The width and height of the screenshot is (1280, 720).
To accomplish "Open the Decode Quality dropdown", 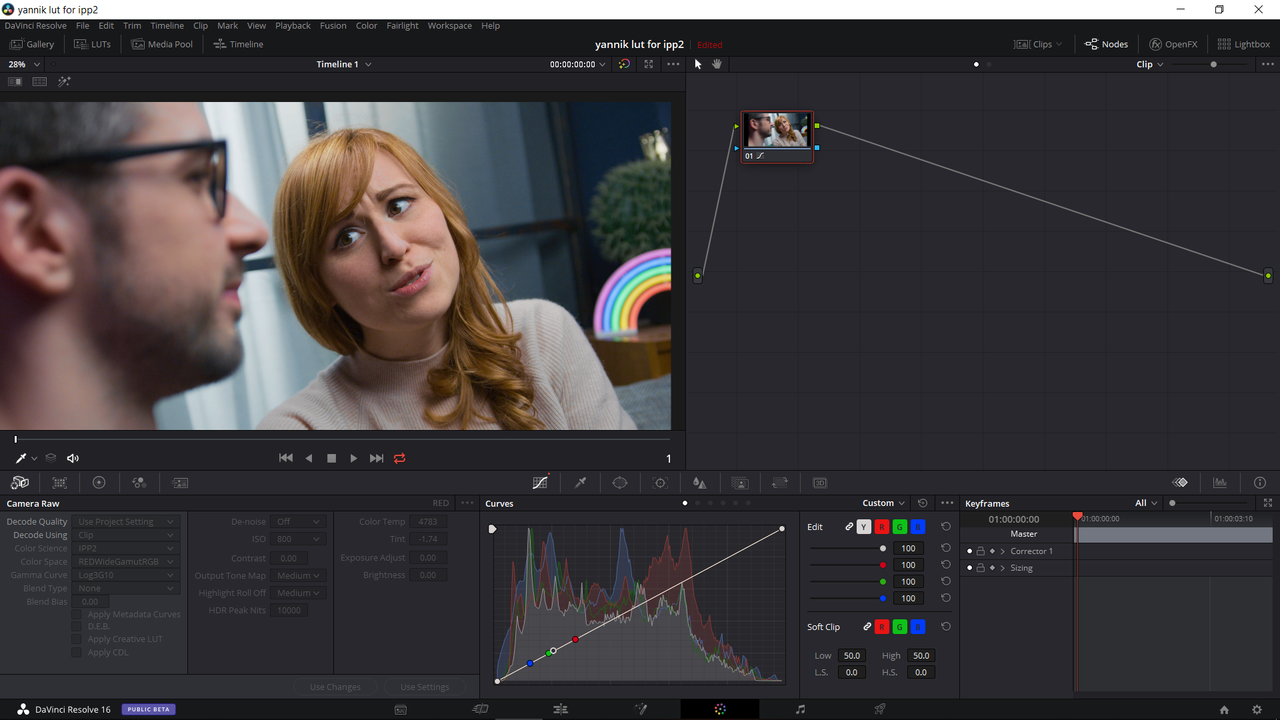I will coord(127,522).
